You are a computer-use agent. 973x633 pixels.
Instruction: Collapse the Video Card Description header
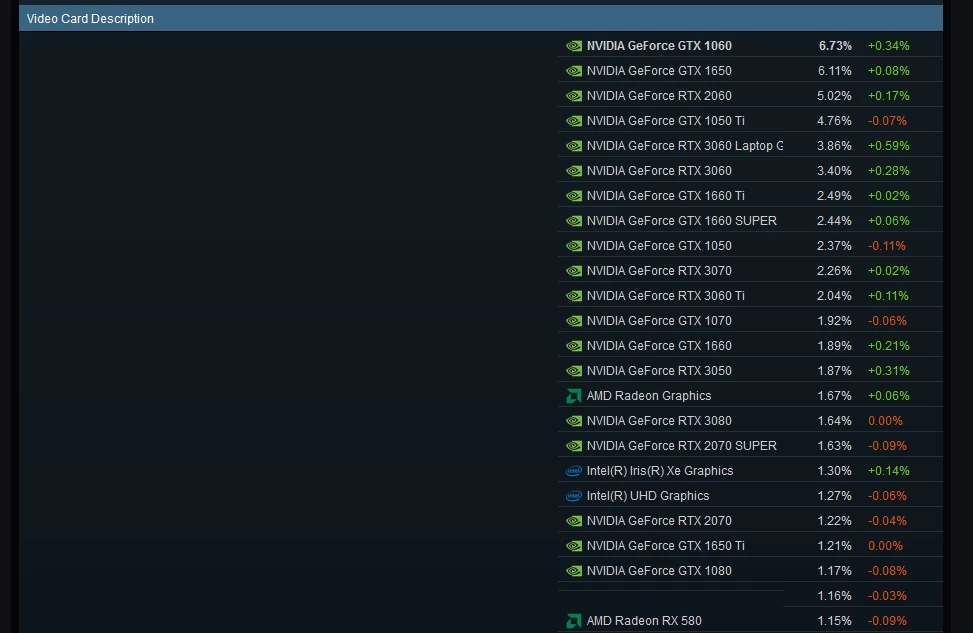[x=481, y=19]
